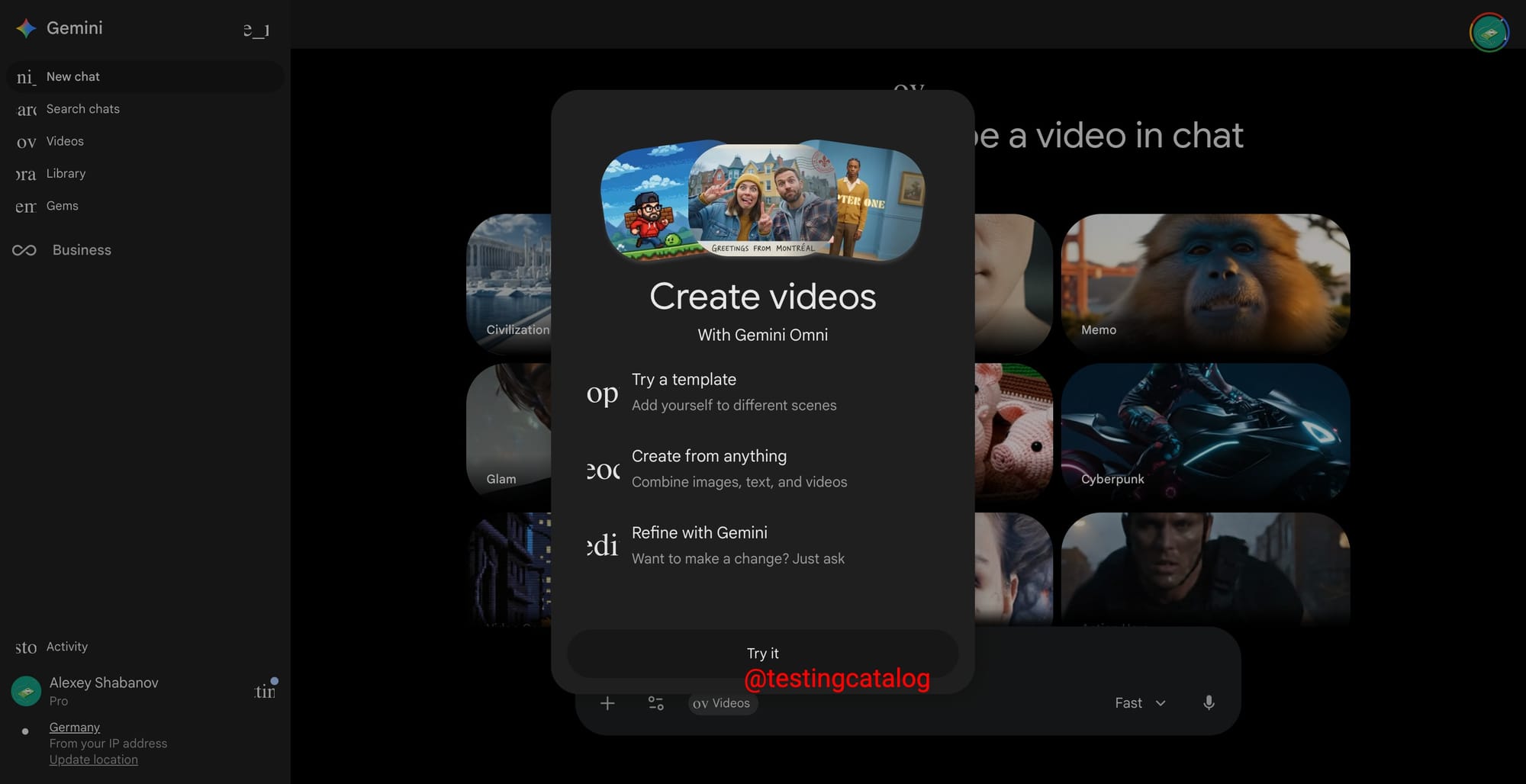Click the Library sidebar icon
Image resolution: width=1526 pixels, height=784 pixels.
pos(26,174)
